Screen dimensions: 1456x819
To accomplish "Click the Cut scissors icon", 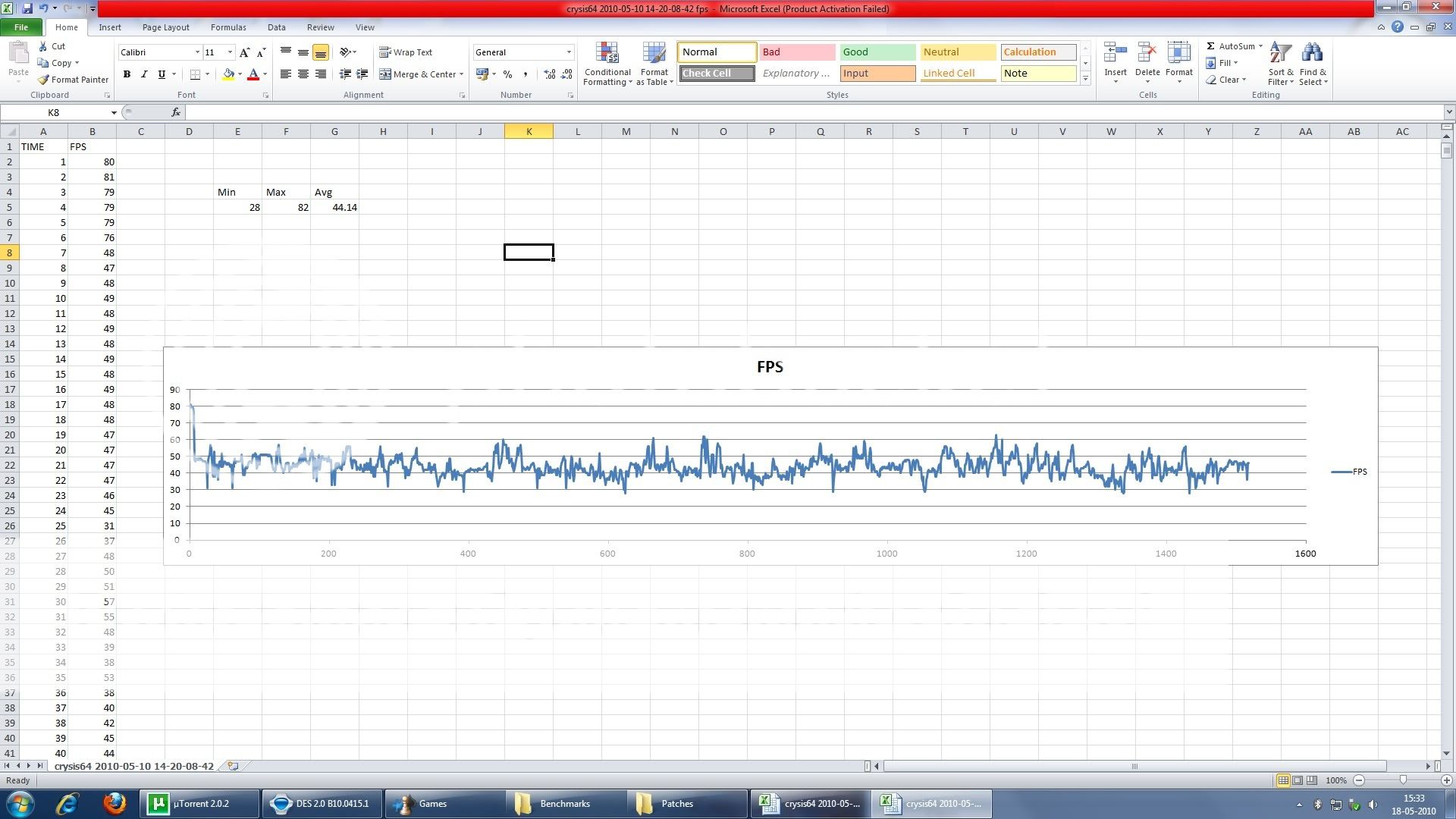I will pos(43,46).
